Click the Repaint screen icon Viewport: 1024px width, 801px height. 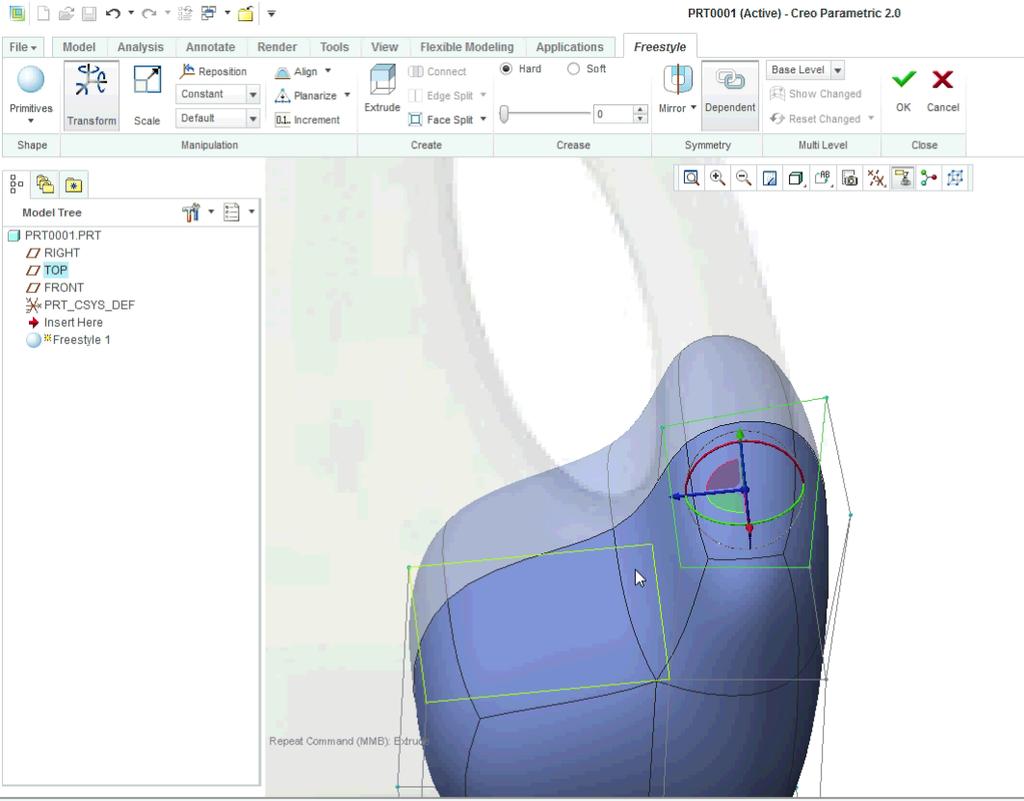point(770,178)
